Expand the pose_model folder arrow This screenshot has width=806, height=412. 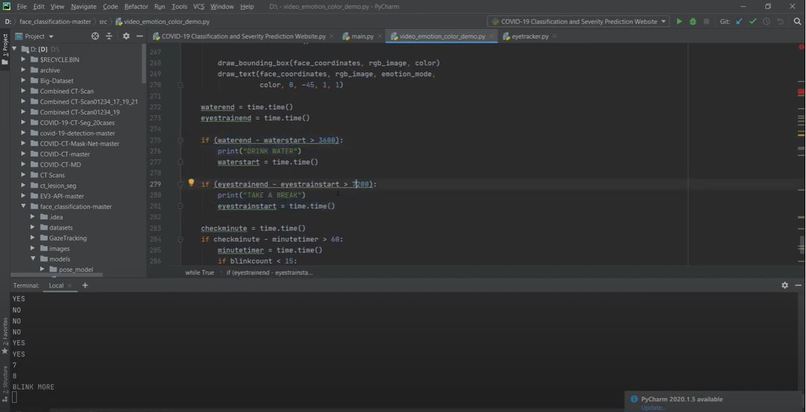(x=42, y=269)
